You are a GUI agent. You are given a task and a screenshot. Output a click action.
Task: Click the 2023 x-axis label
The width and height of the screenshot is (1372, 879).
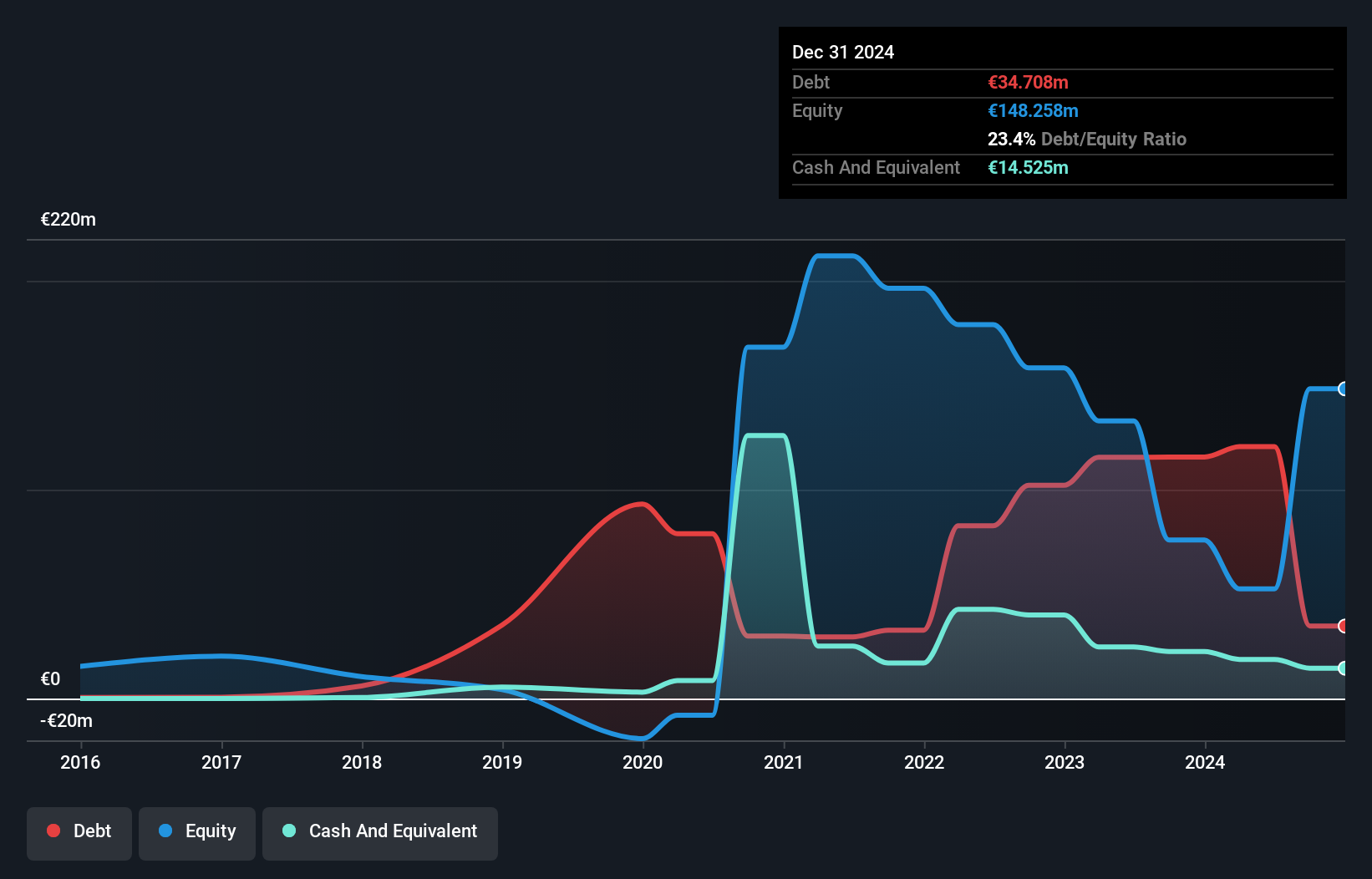coord(1065,762)
